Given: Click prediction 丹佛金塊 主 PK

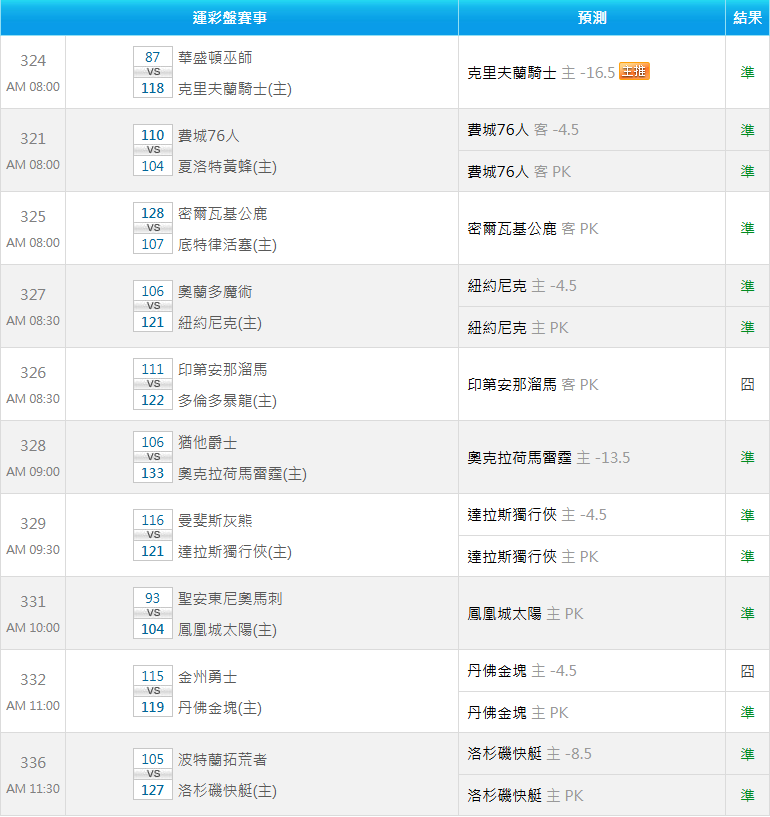Looking at the screenshot, I should pyautogui.click(x=518, y=713).
